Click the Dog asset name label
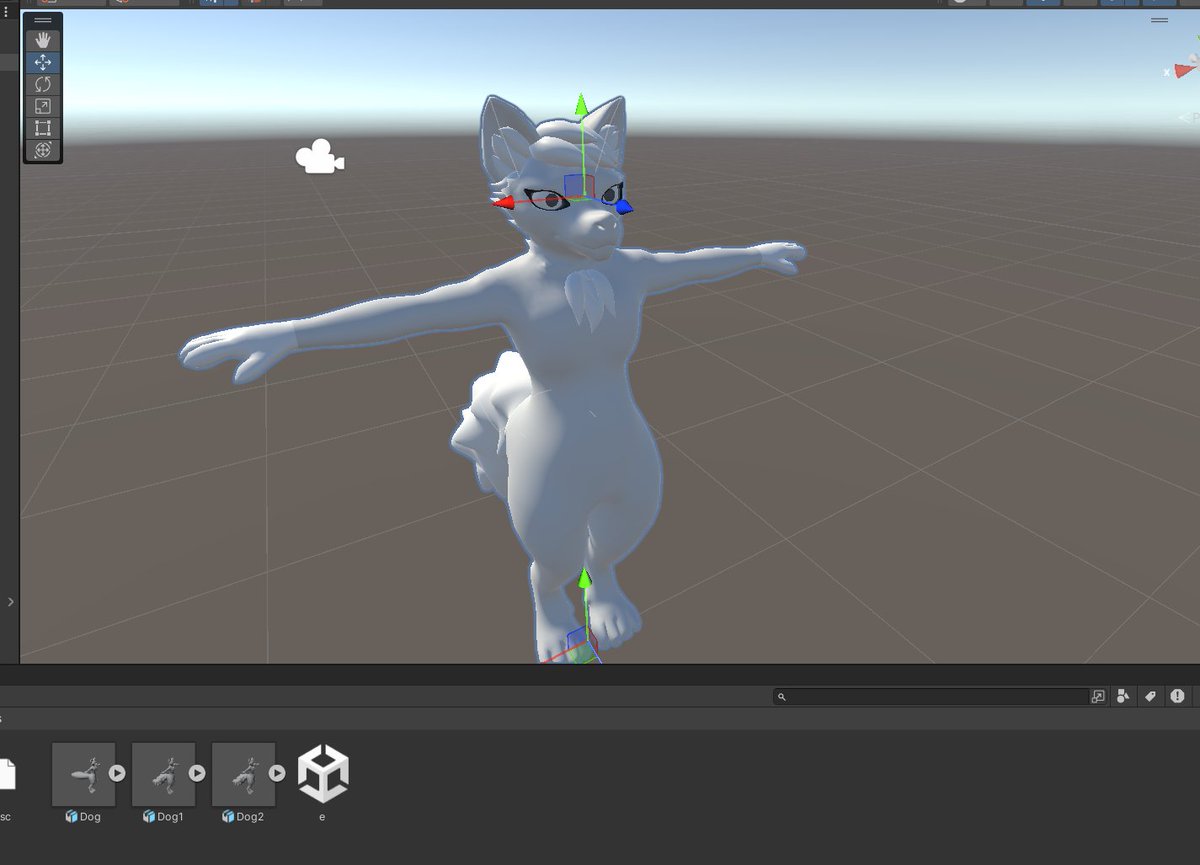1200x865 pixels. pyautogui.click(x=90, y=817)
